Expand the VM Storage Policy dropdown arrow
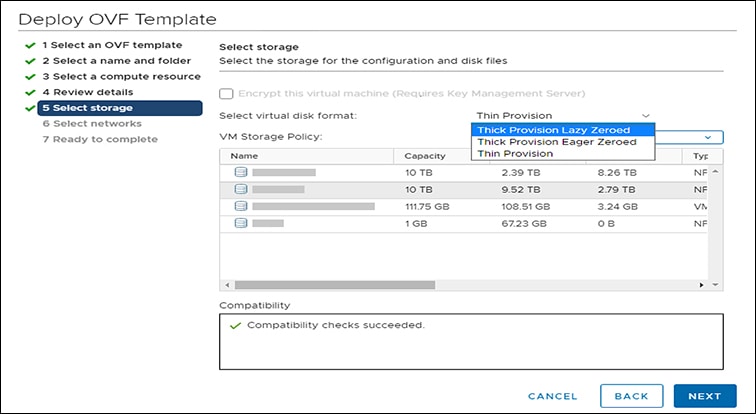Screen dimensions: 756x414 pyautogui.click(x=707, y=136)
